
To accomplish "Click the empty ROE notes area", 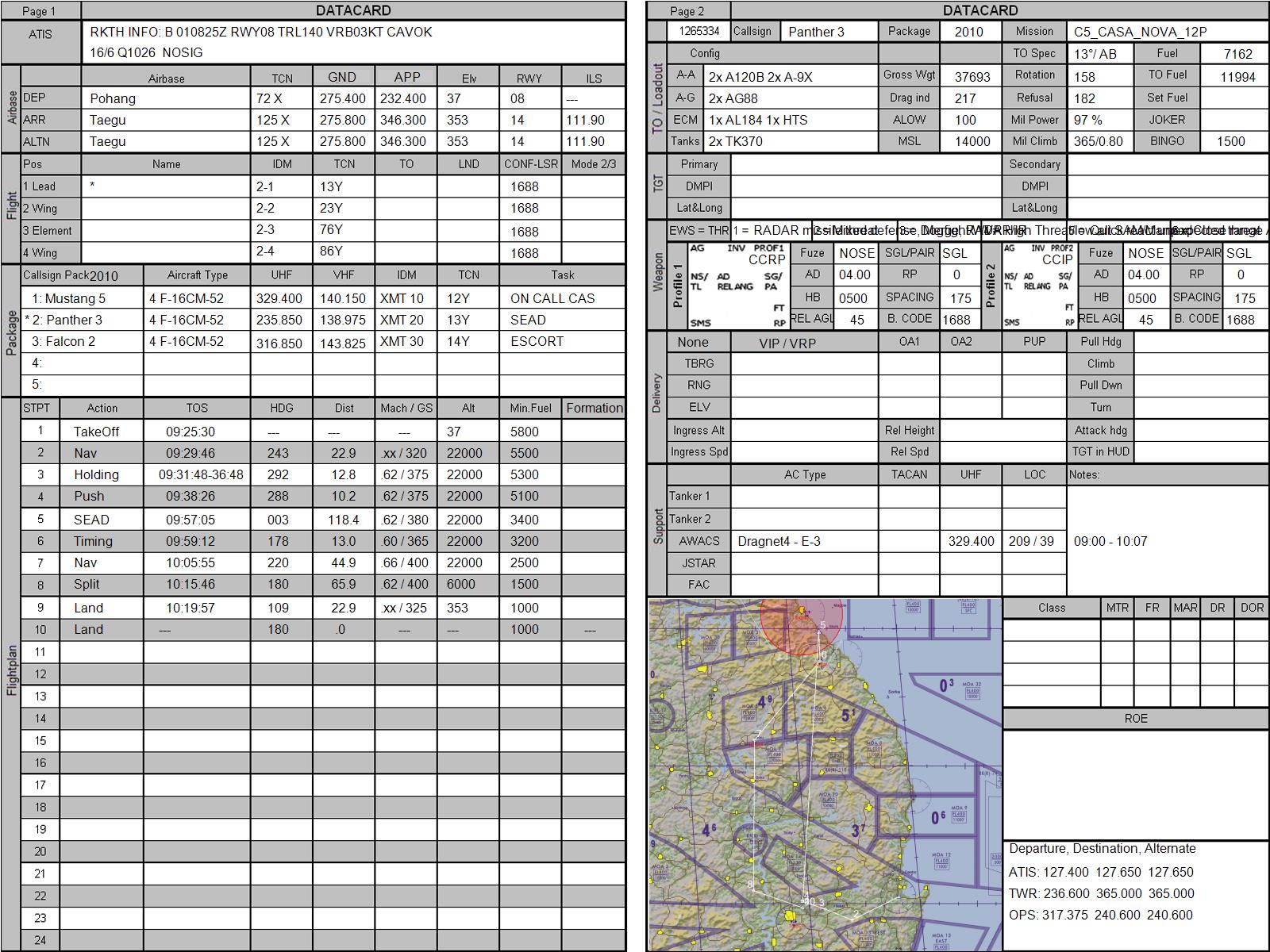I will pos(1135,784).
